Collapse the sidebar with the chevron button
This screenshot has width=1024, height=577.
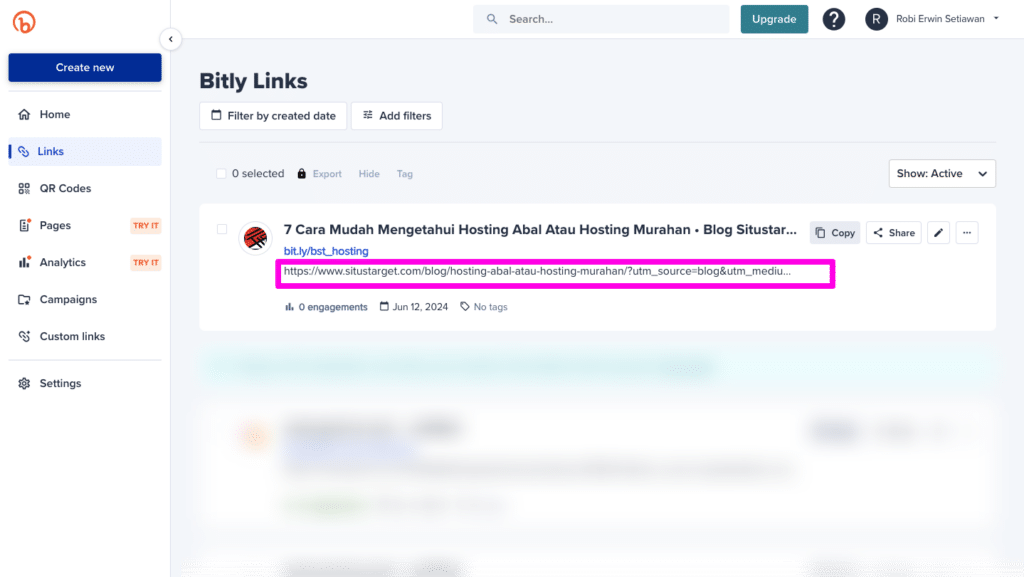coord(170,39)
